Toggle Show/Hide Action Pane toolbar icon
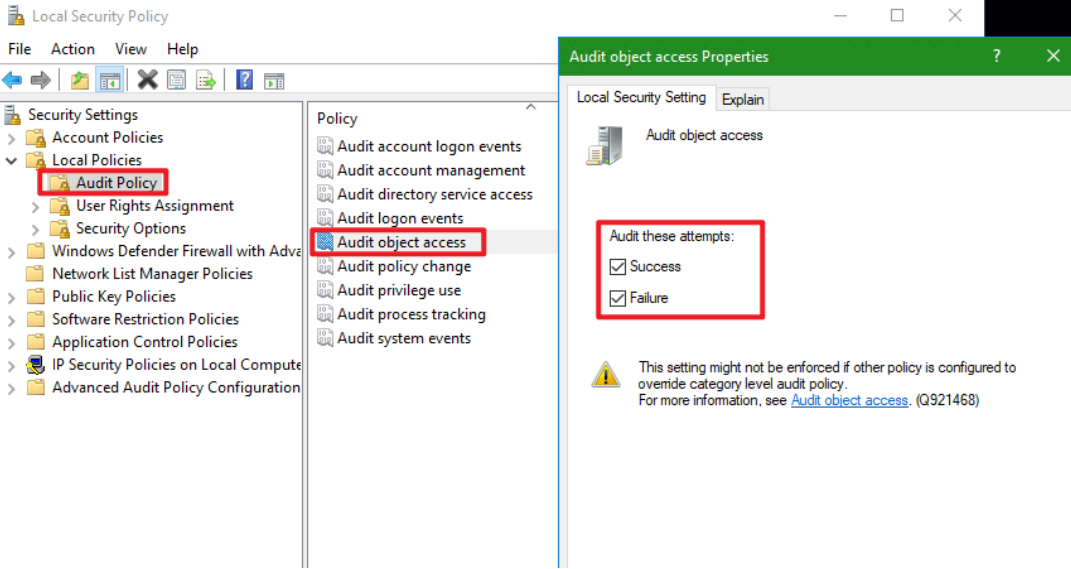This screenshot has height=569, width=1071. 274,80
